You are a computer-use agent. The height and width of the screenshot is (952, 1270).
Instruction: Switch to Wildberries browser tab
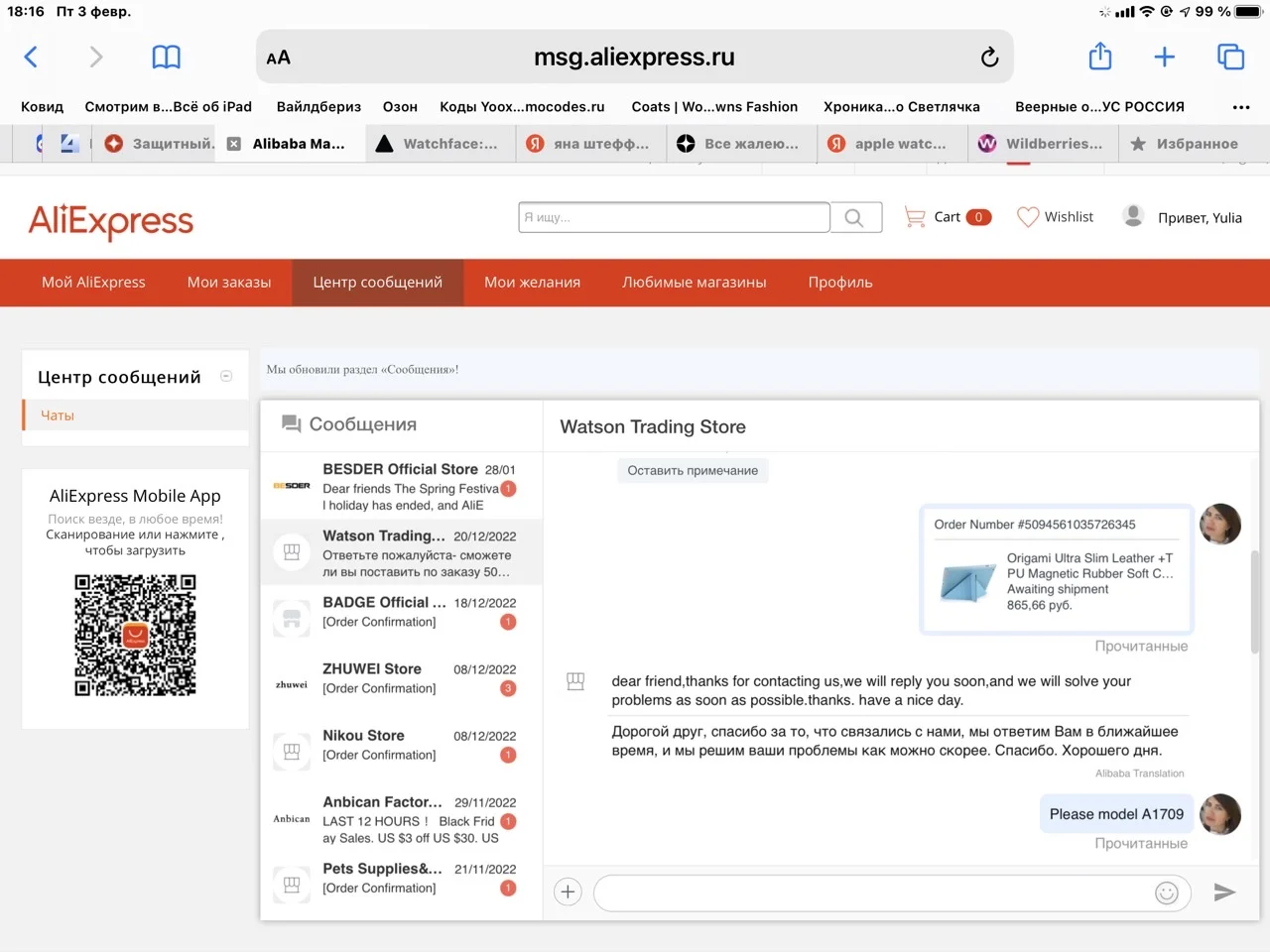[1044, 144]
